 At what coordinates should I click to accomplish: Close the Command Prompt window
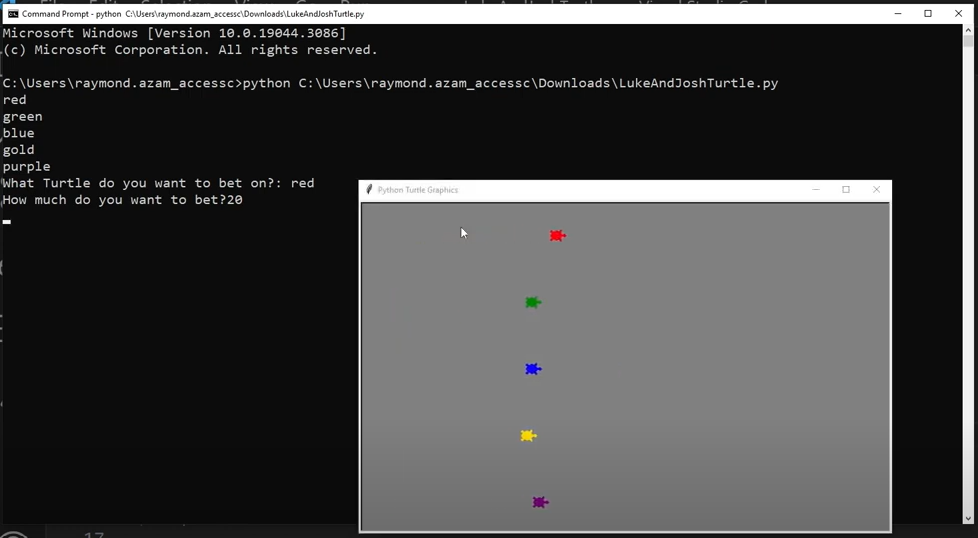point(958,14)
